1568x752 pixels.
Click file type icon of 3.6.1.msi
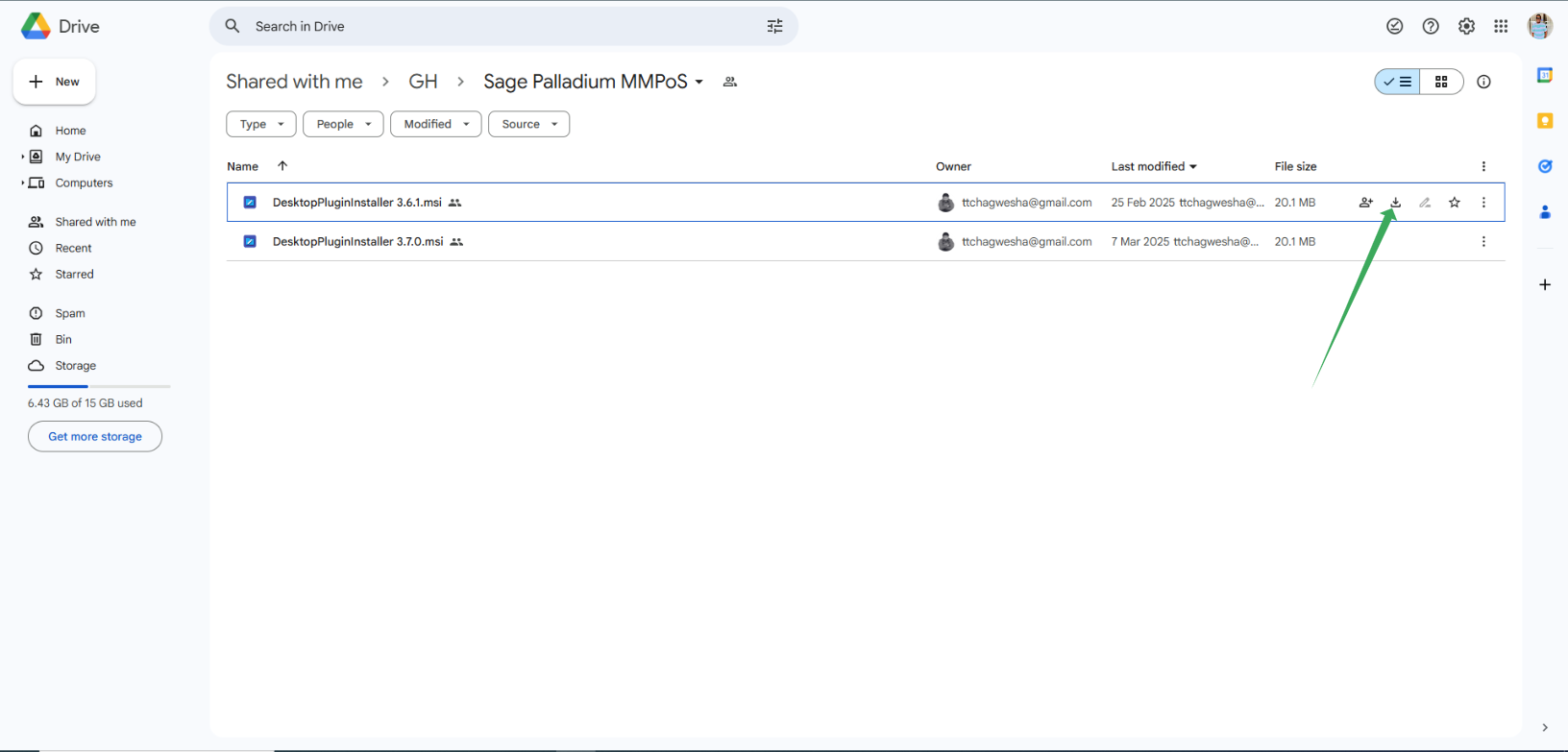coord(250,203)
